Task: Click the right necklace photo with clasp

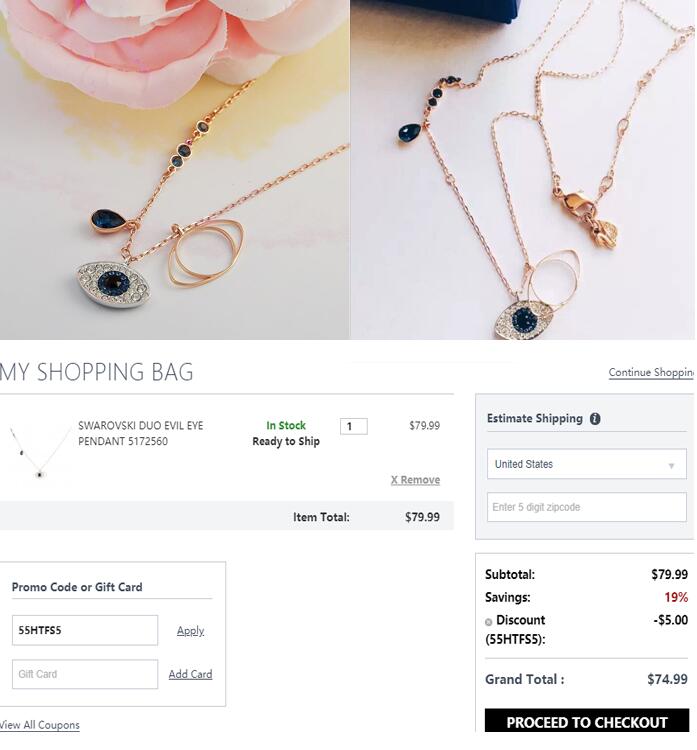Action: tap(522, 170)
